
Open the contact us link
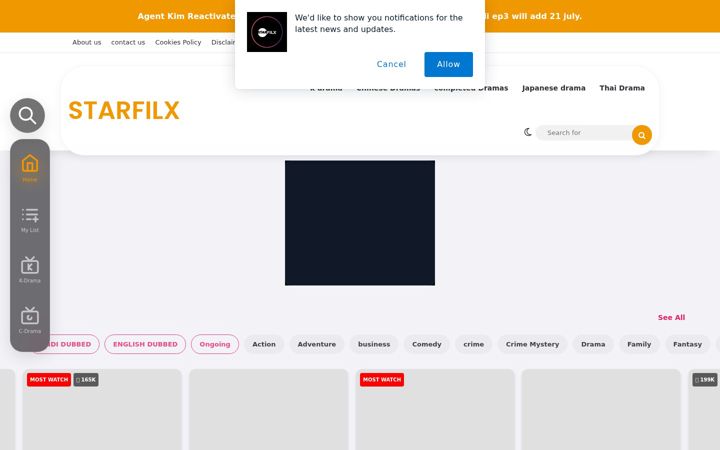[x=128, y=42]
